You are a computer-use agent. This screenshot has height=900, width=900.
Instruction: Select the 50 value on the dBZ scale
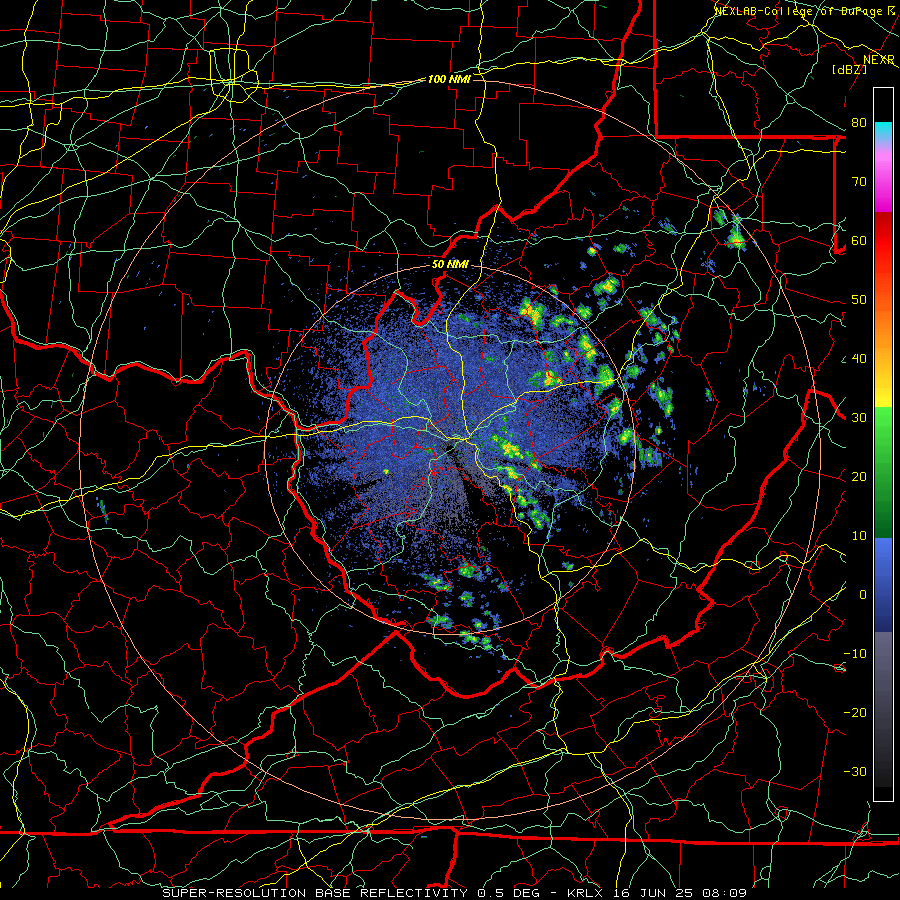(859, 300)
